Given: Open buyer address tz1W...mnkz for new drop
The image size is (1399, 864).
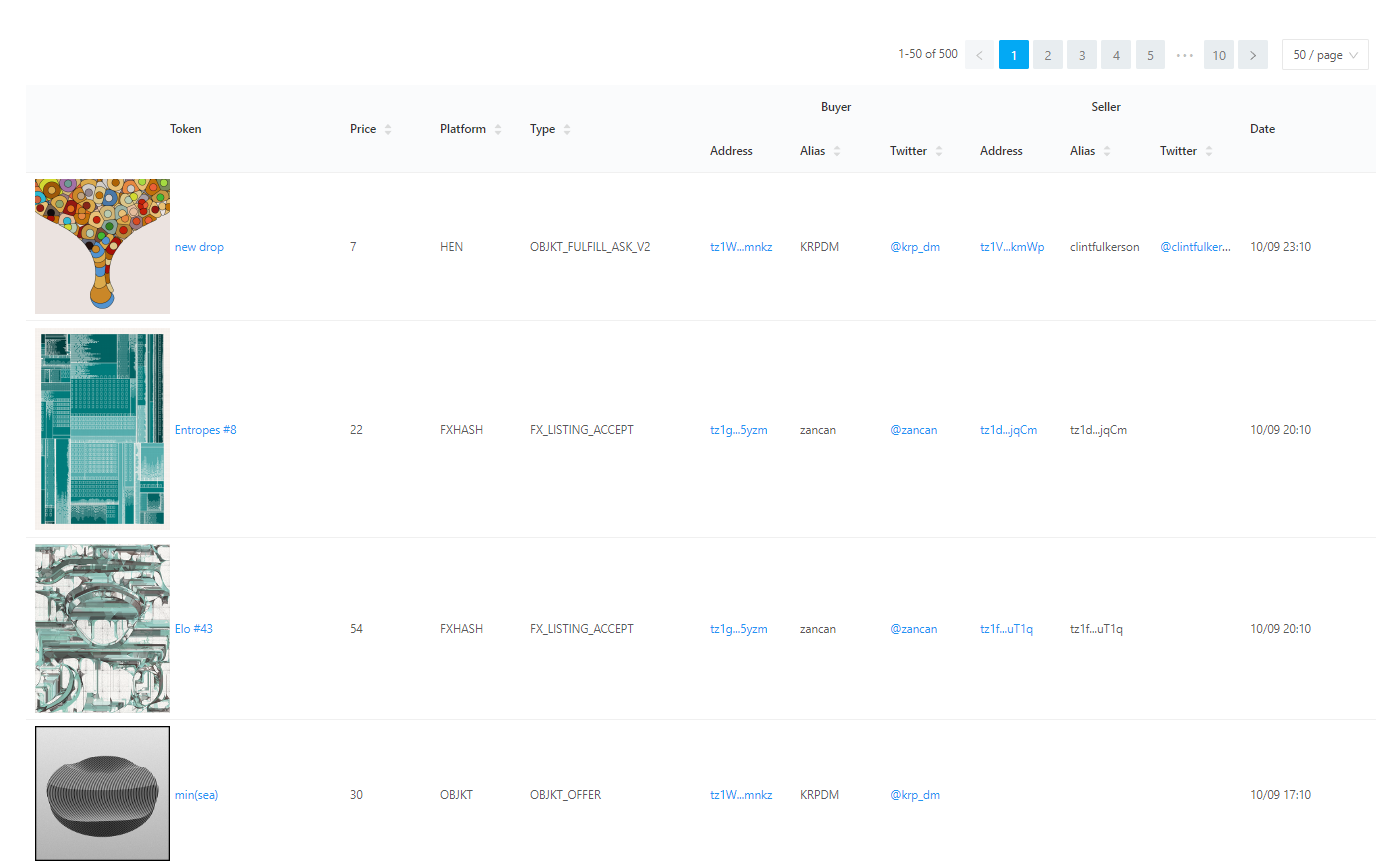Looking at the screenshot, I should click(x=741, y=247).
